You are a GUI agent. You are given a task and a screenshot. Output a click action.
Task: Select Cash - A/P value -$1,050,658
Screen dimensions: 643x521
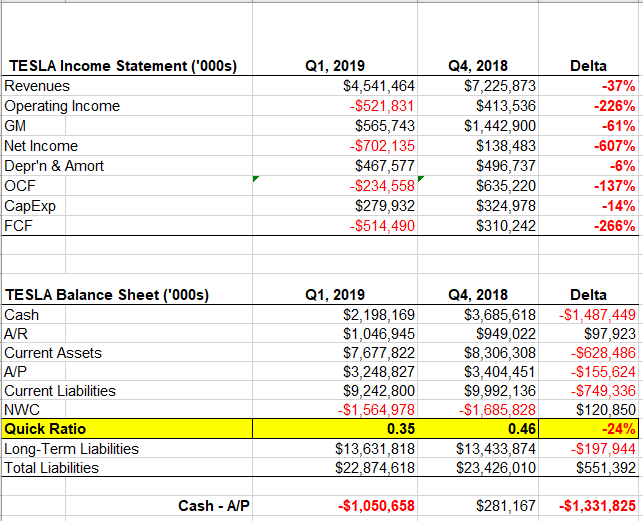[376, 506]
